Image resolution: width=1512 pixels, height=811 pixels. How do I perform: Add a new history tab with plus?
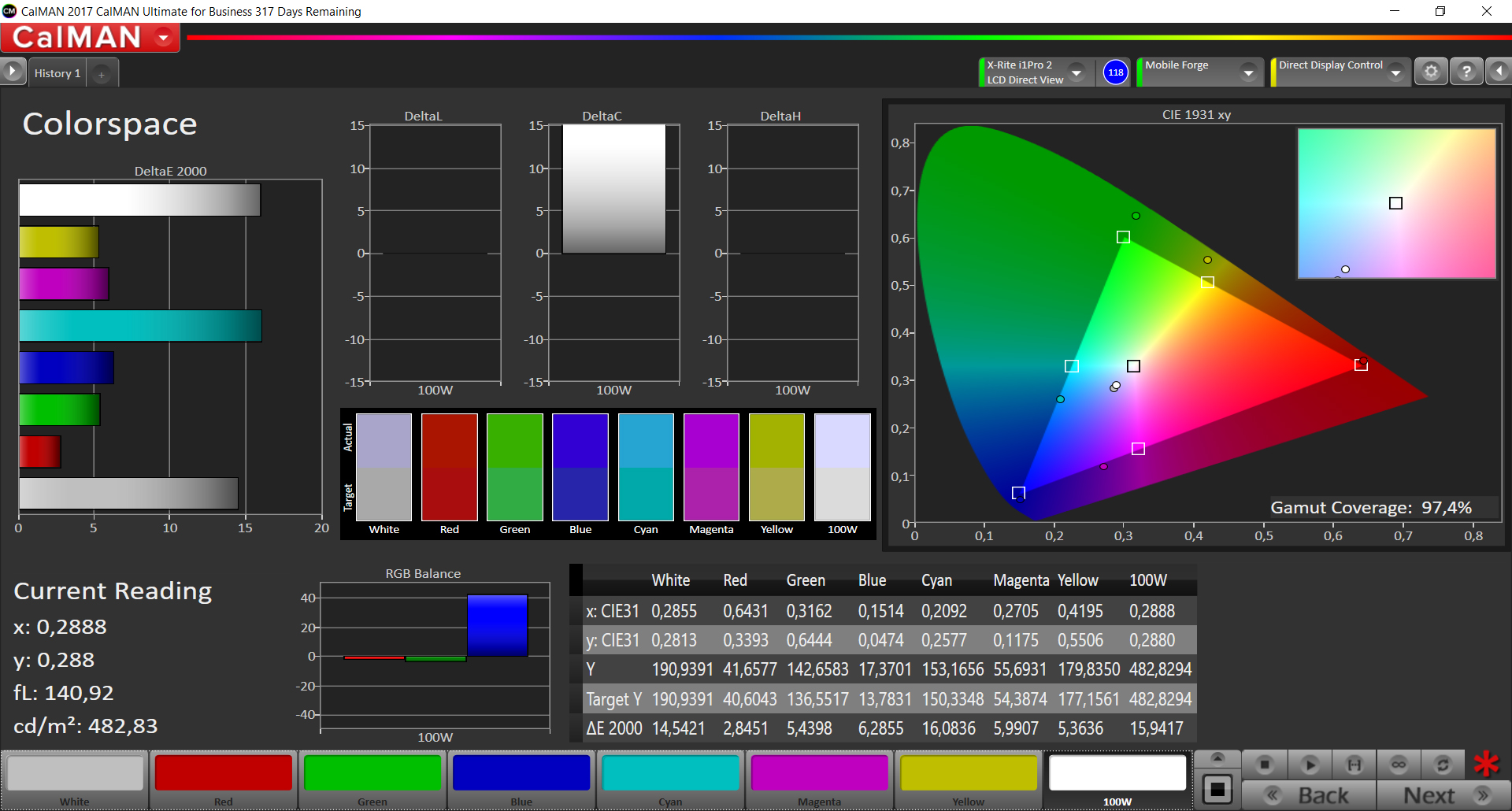(102, 74)
